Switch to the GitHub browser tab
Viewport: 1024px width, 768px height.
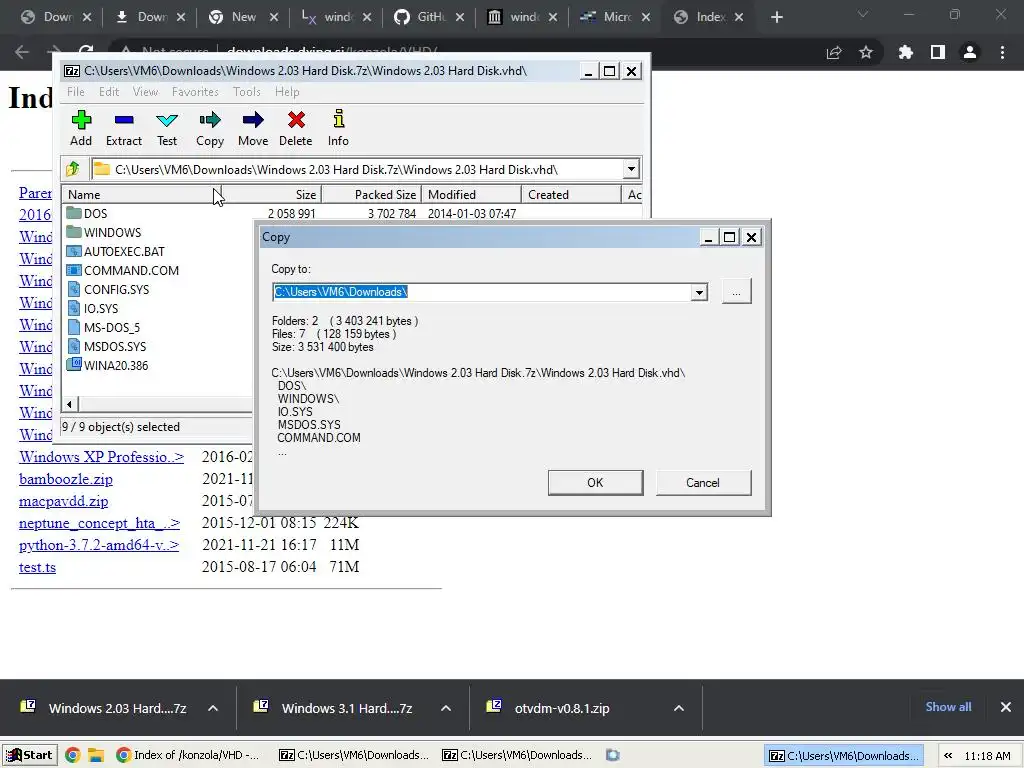coord(428,17)
